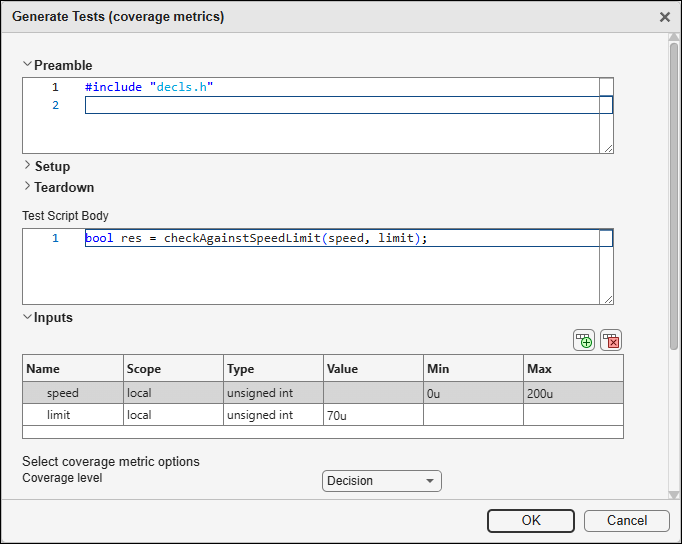The width and height of the screenshot is (682, 544).
Task: Click the checkAgainstSpeedLimit code line
Action: (x=256, y=238)
